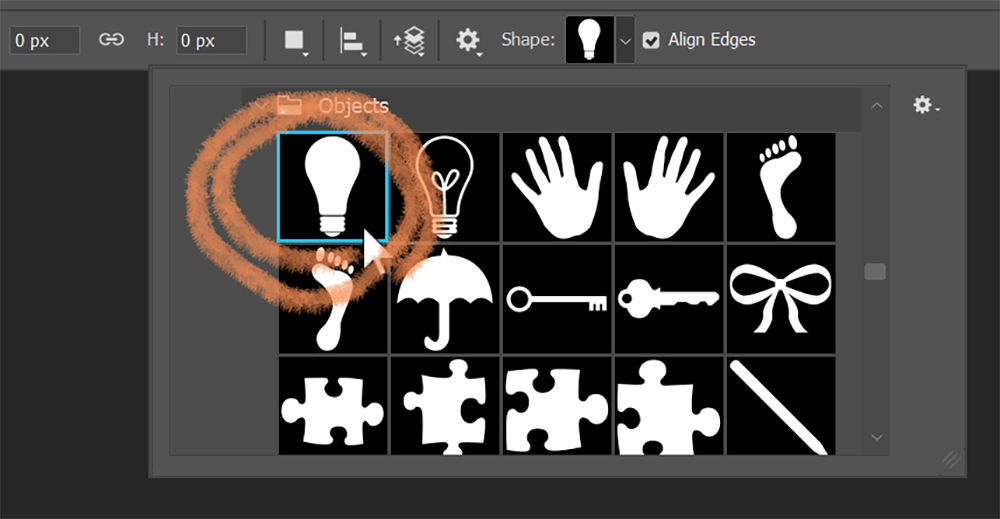The width and height of the screenshot is (1000, 519).
Task: Pick the footprint shape in the second row
Action: 333,299
